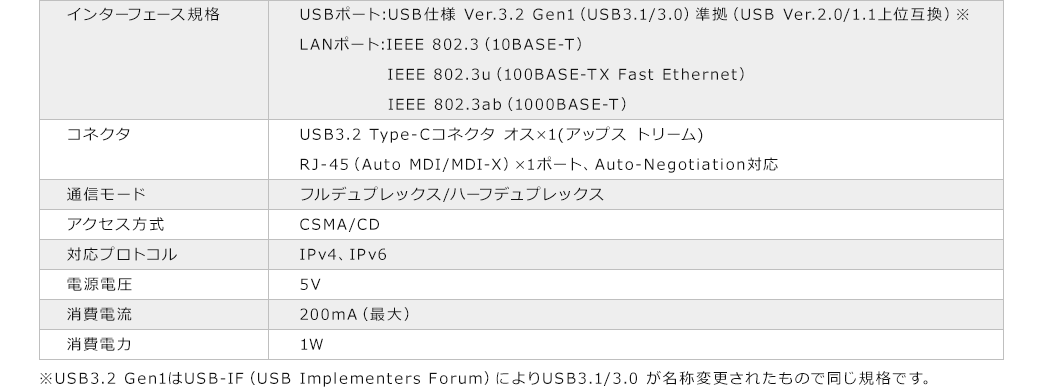This screenshot has height=387, width=1045.
Task: Click the CSMA/CD value cell
Action: (340, 225)
